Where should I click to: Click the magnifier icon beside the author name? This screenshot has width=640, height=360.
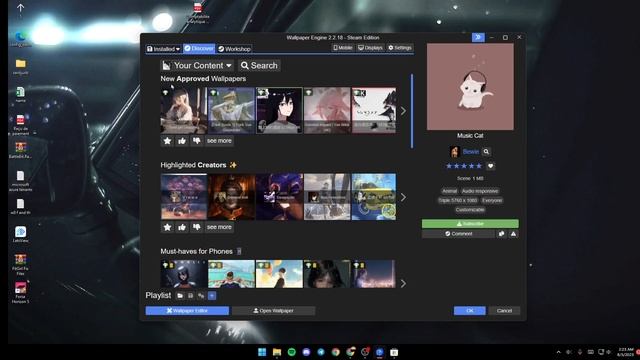pyautogui.click(x=486, y=151)
